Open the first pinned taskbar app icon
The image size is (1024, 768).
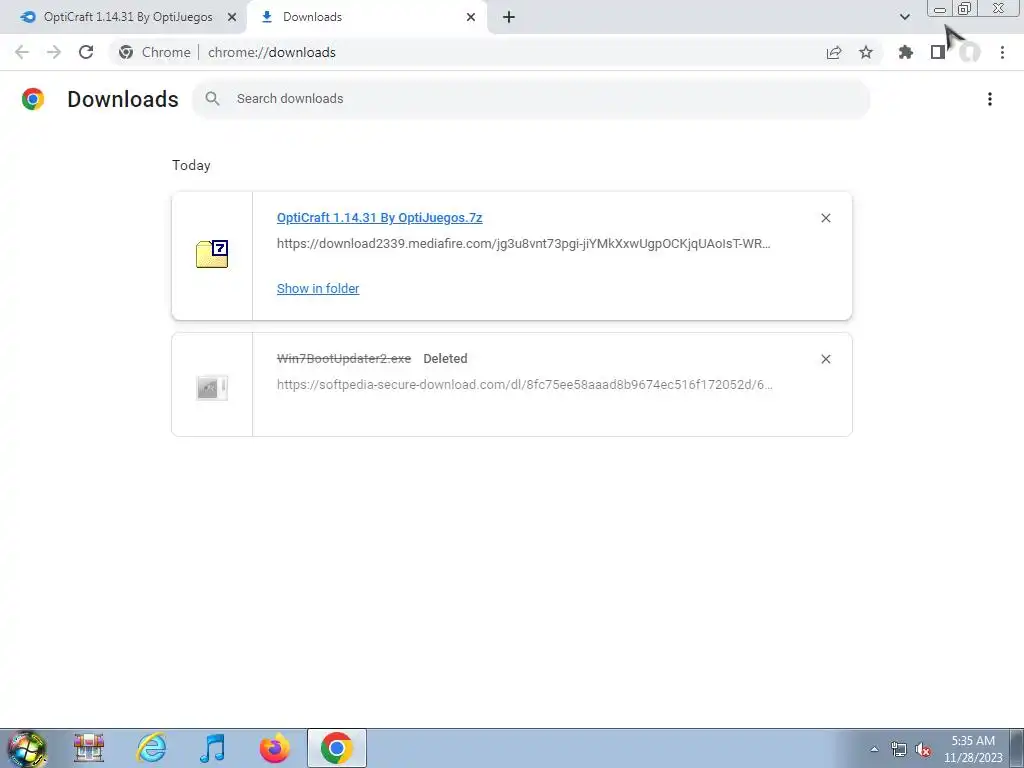pos(89,748)
